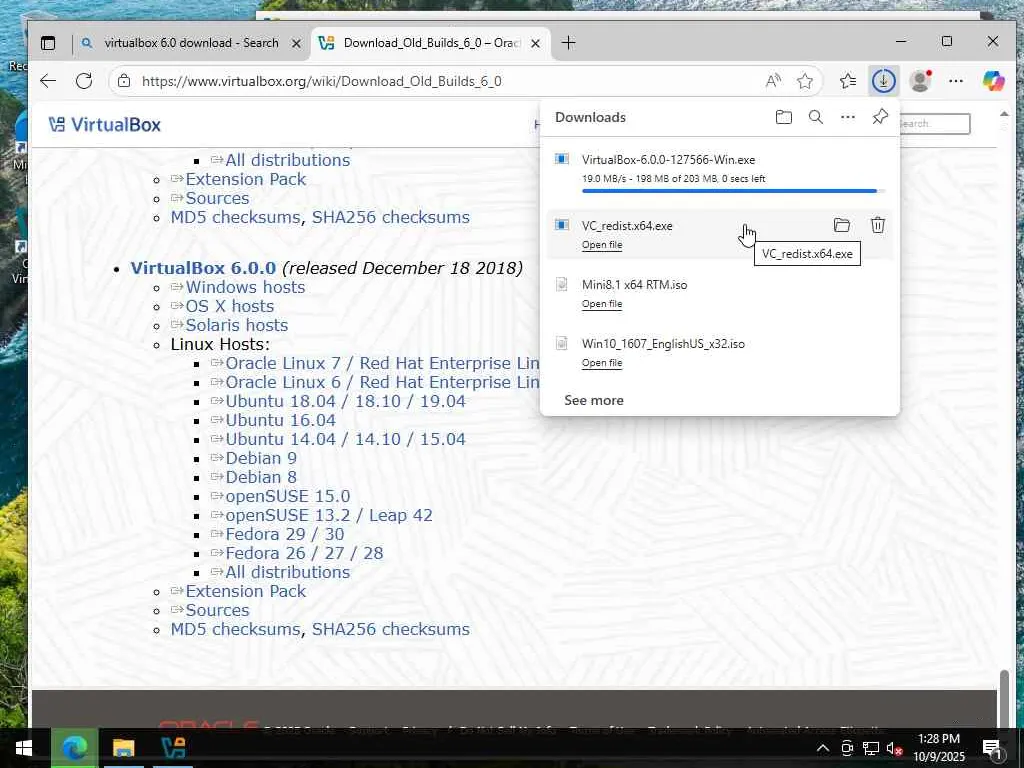Open the muted volume tray icon

click(894, 748)
